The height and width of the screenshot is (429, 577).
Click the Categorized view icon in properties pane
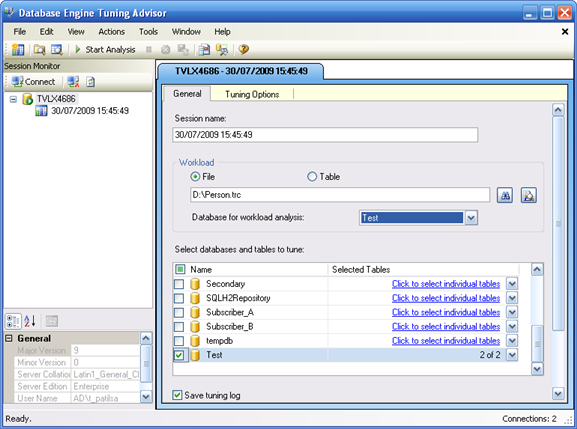point(14,321)
